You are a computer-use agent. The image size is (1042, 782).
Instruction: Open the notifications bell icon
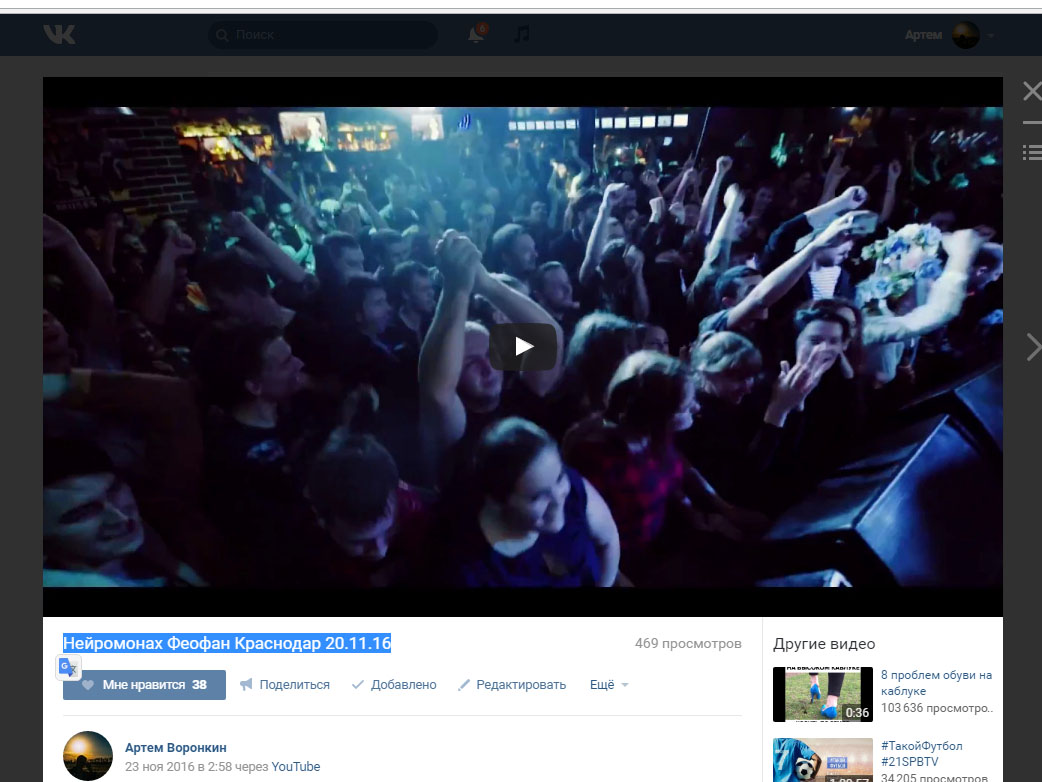(476, 34)
